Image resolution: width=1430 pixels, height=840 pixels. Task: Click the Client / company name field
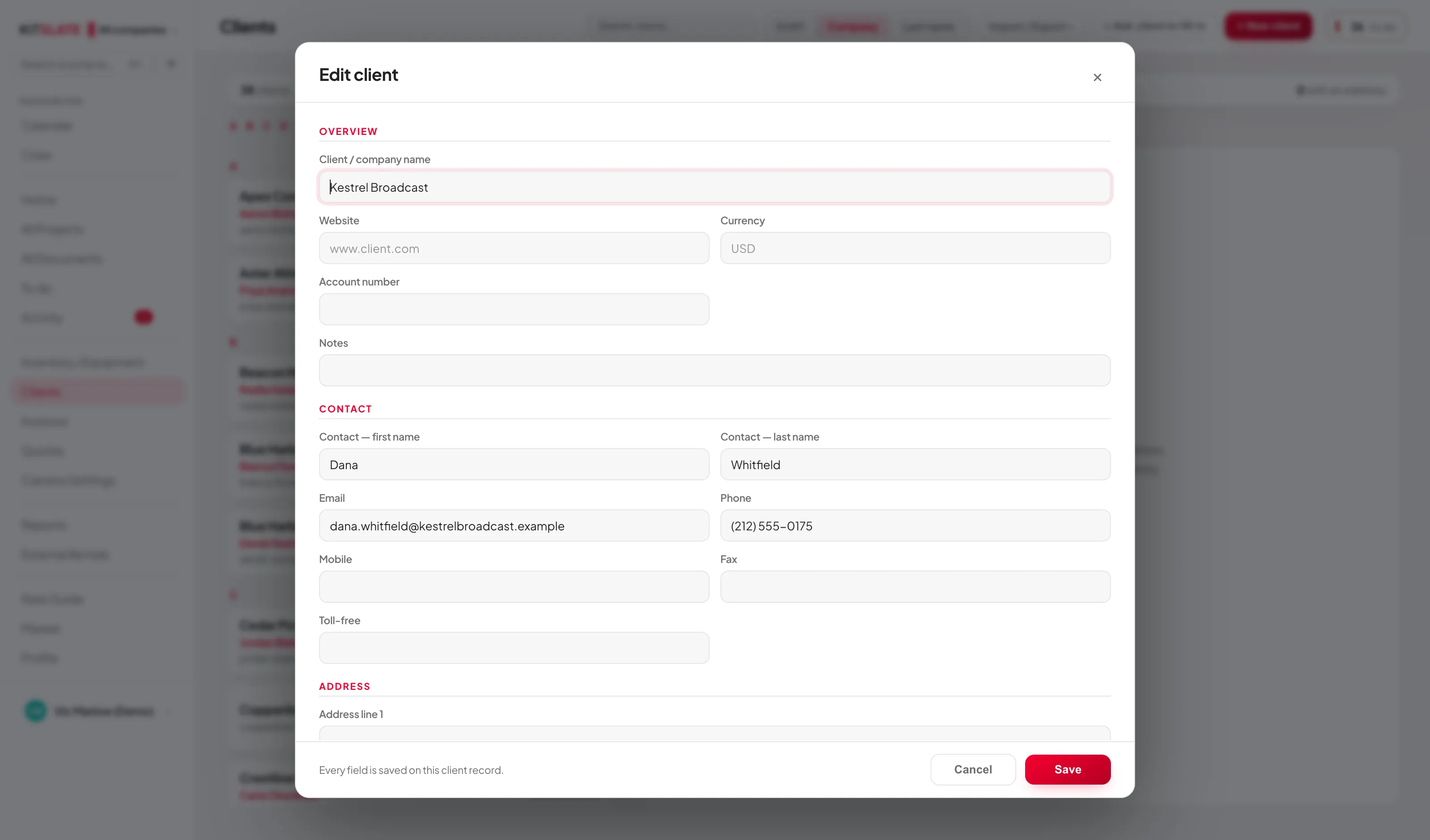[x=715, y=187]
